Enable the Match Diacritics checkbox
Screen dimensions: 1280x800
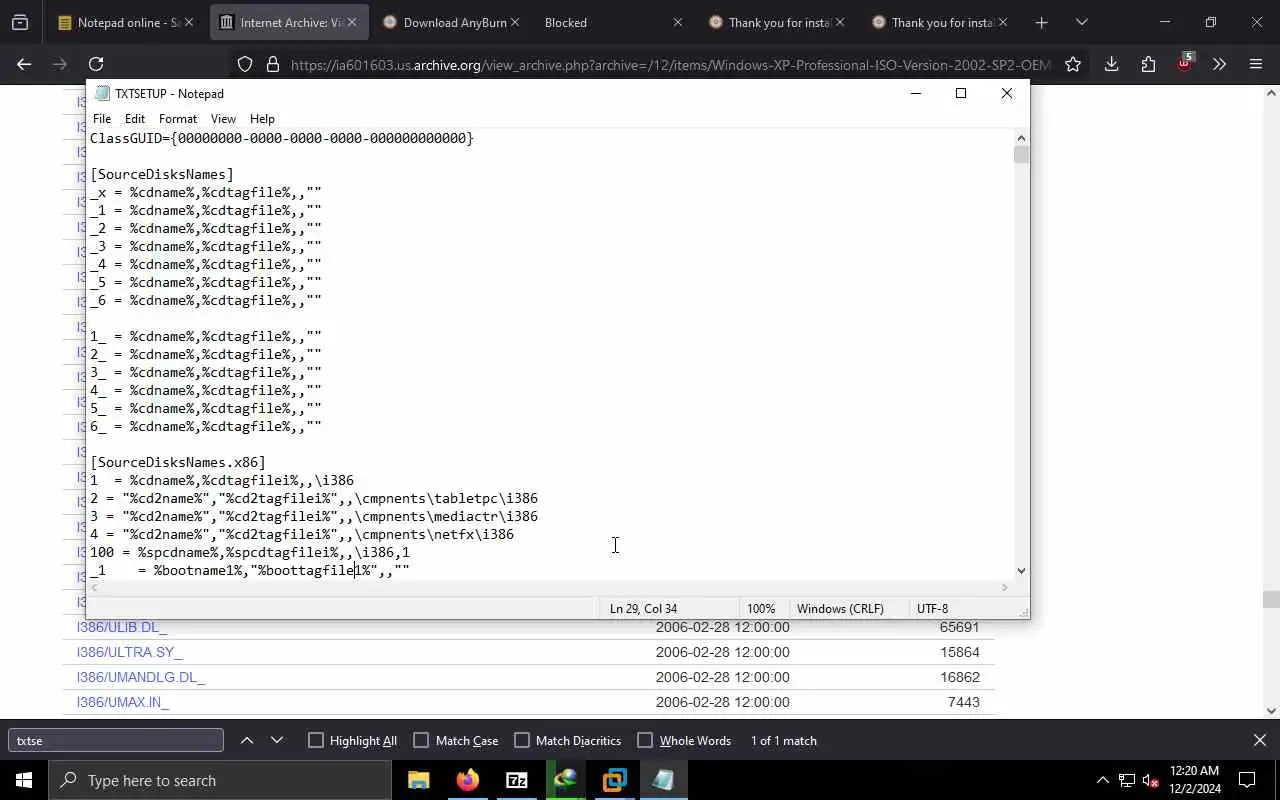pos(522,740)
